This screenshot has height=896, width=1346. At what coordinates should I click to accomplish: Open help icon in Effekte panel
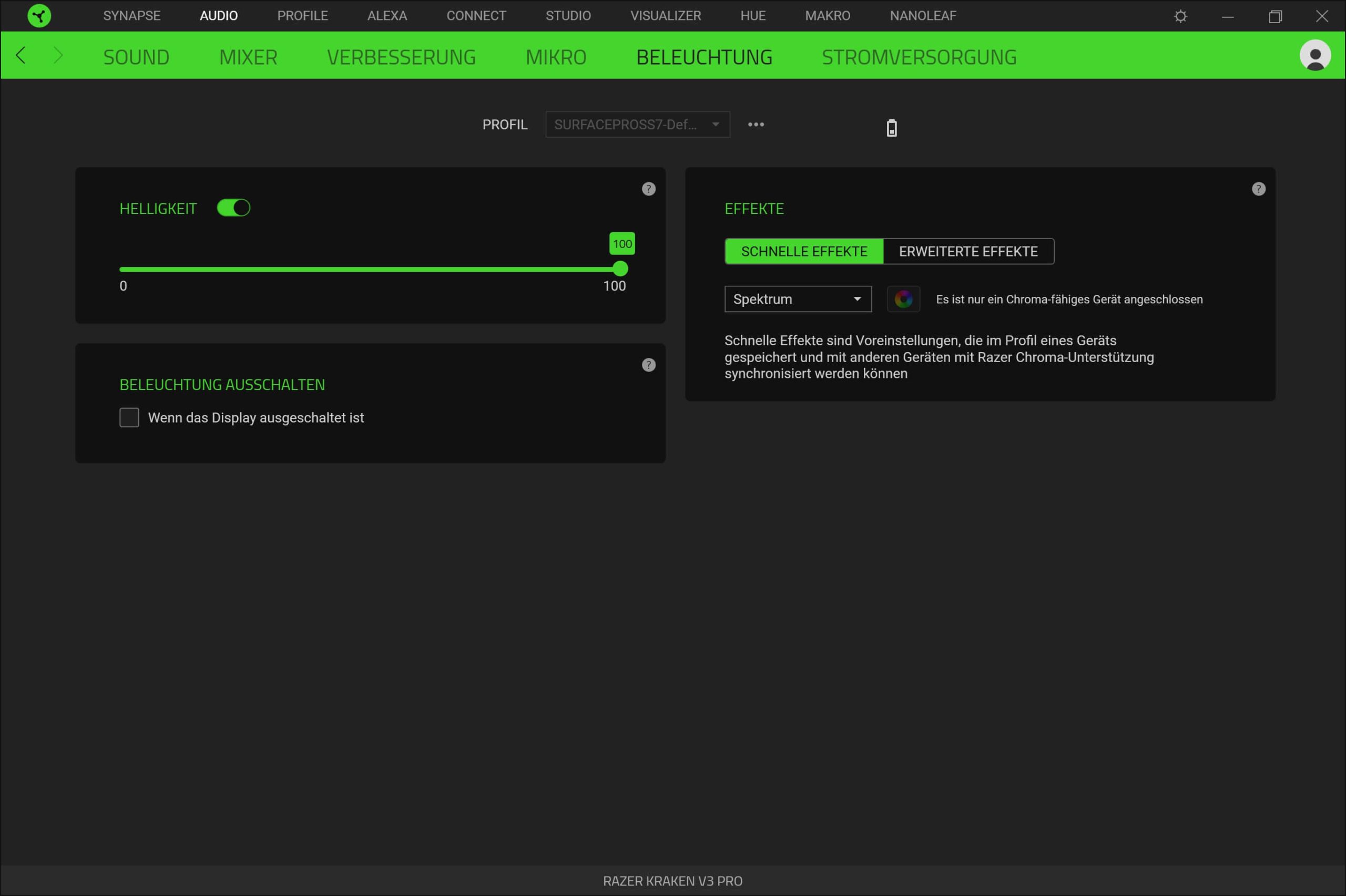coord(1258,189)
